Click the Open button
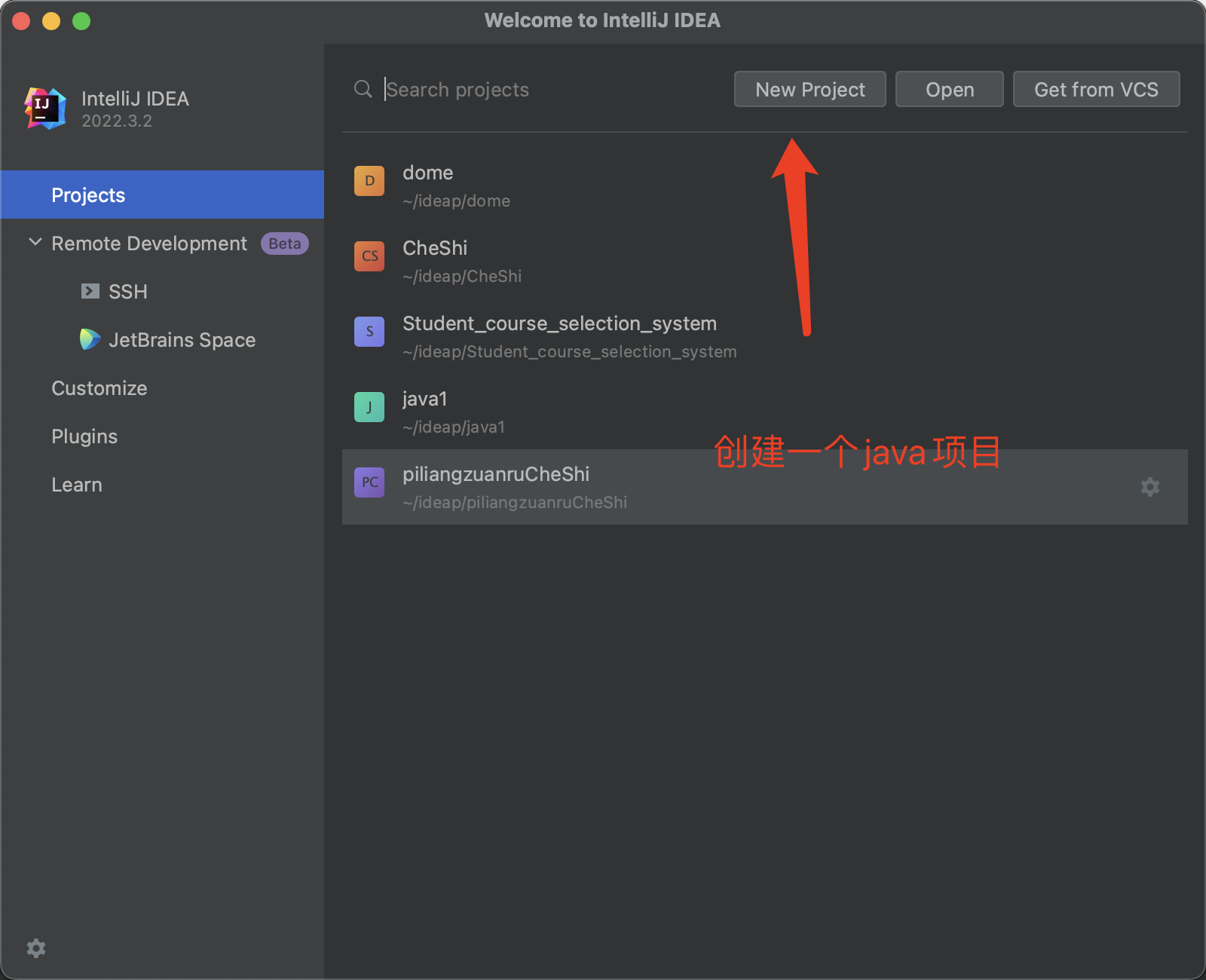 950,89
